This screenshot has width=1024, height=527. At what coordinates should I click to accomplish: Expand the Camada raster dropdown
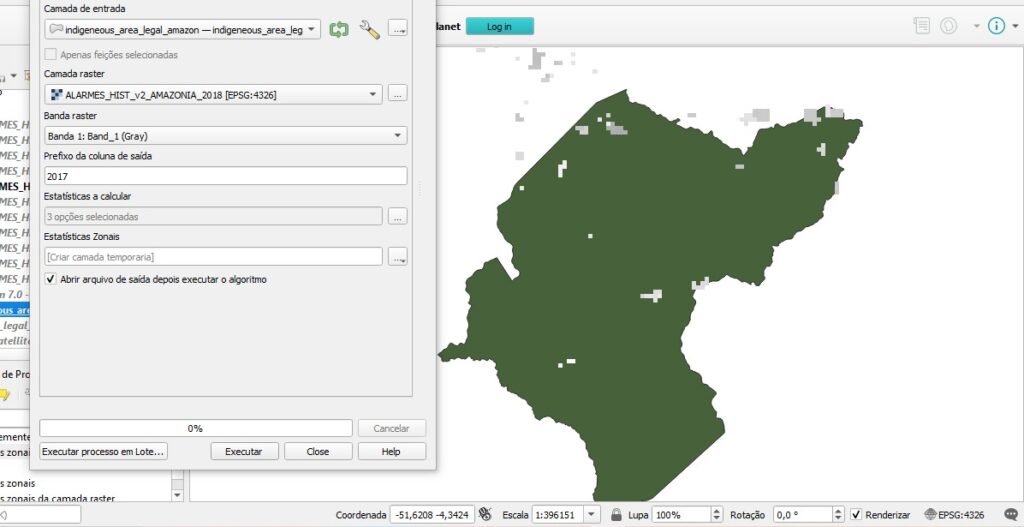[x=214, y=95]
